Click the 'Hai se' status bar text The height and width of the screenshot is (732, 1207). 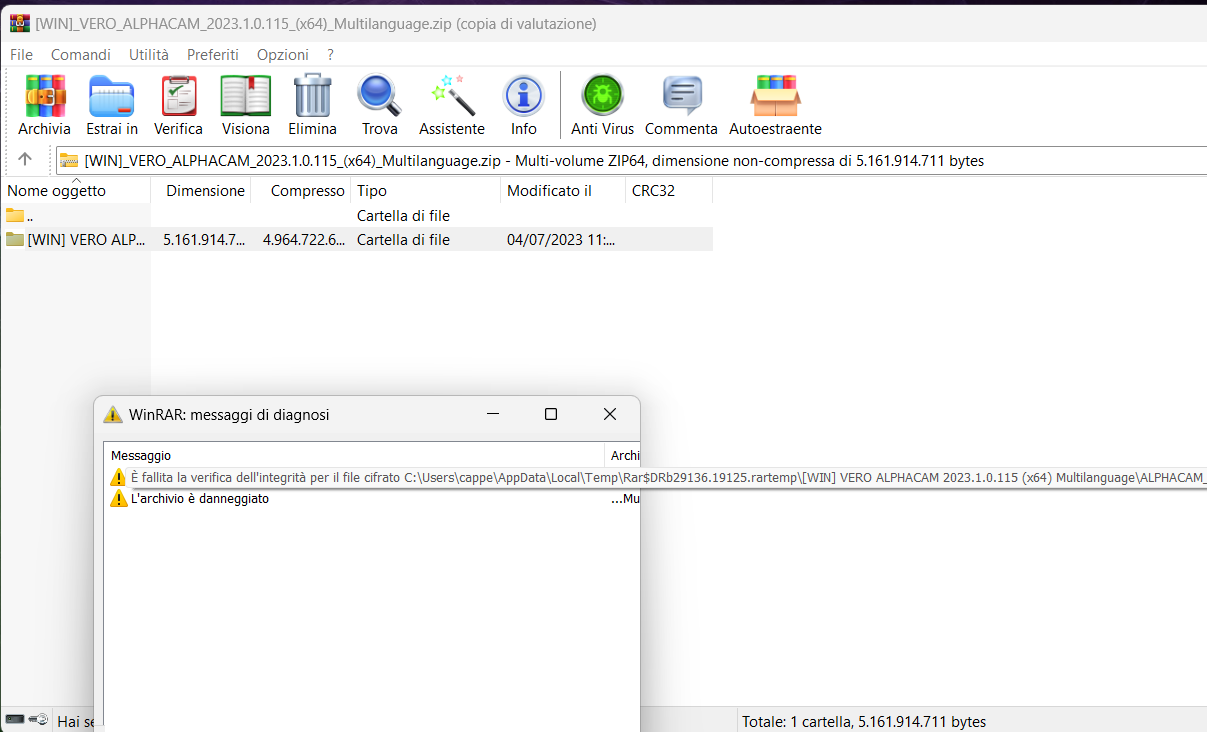pos(76,721)
